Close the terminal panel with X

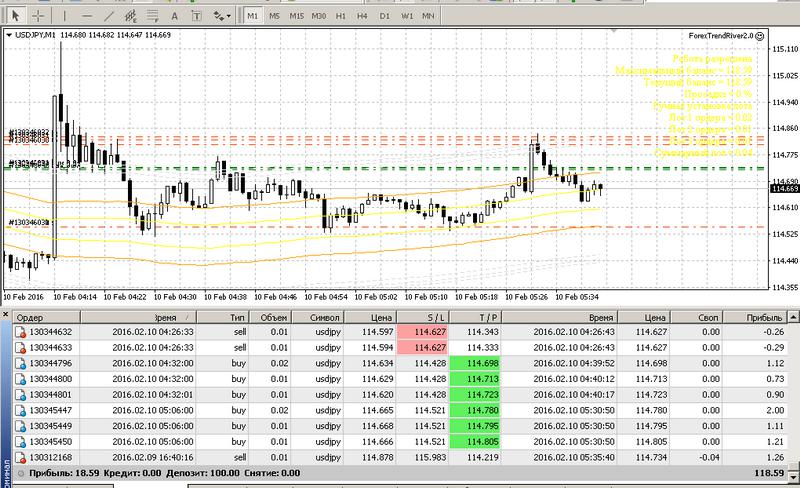6,315
